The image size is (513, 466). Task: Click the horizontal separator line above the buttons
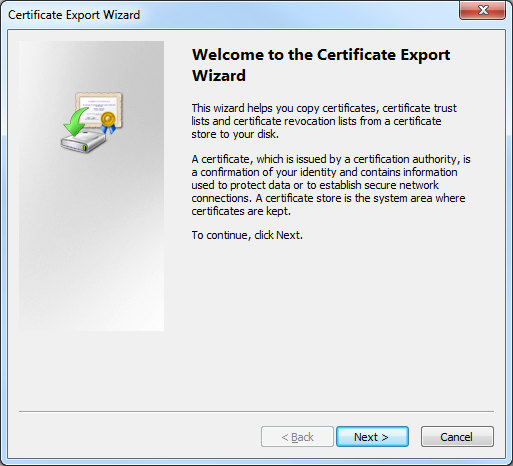(256, 411)
